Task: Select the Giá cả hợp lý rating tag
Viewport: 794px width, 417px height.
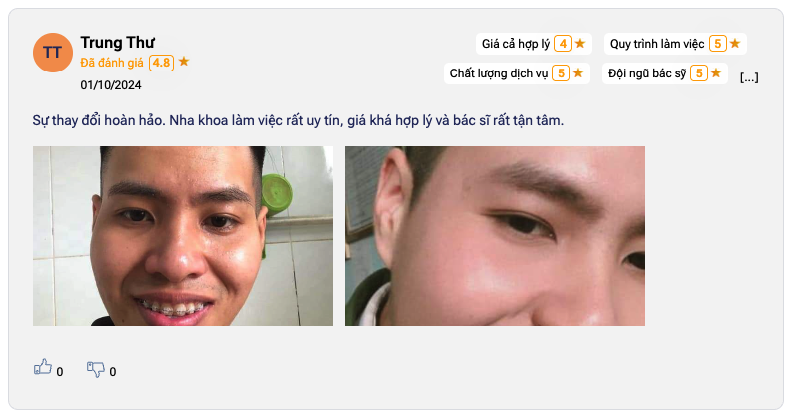Action: point(534,44)
